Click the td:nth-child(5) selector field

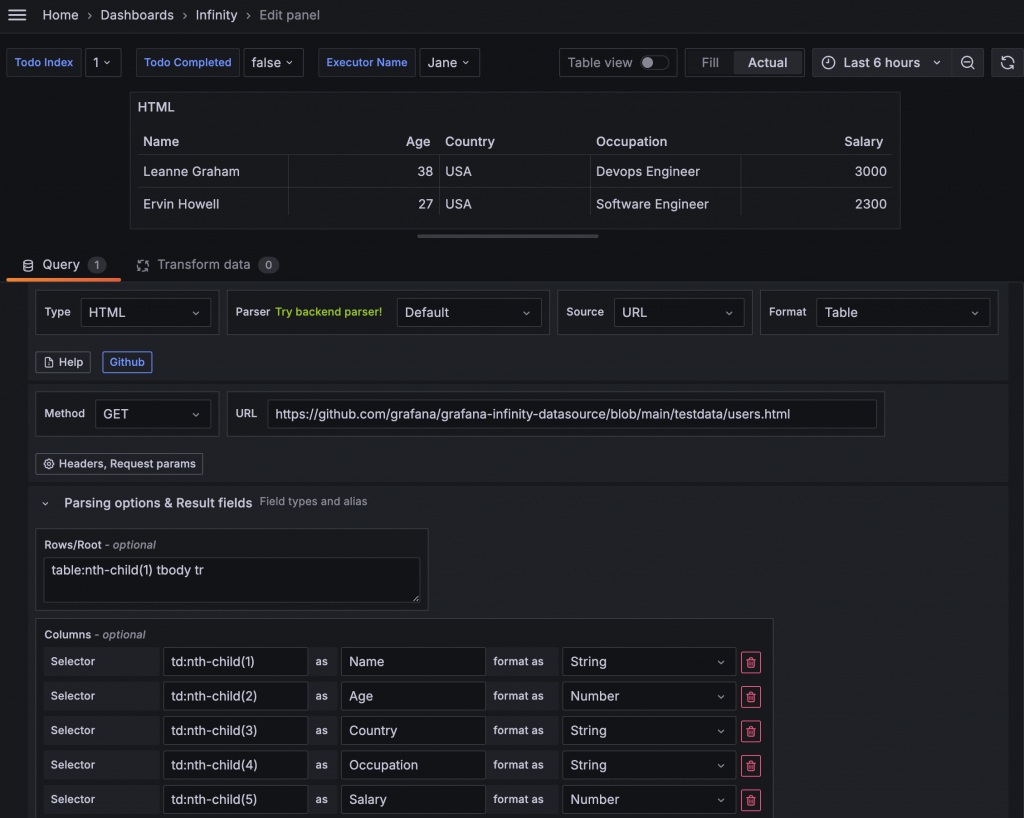pos(235,800)
